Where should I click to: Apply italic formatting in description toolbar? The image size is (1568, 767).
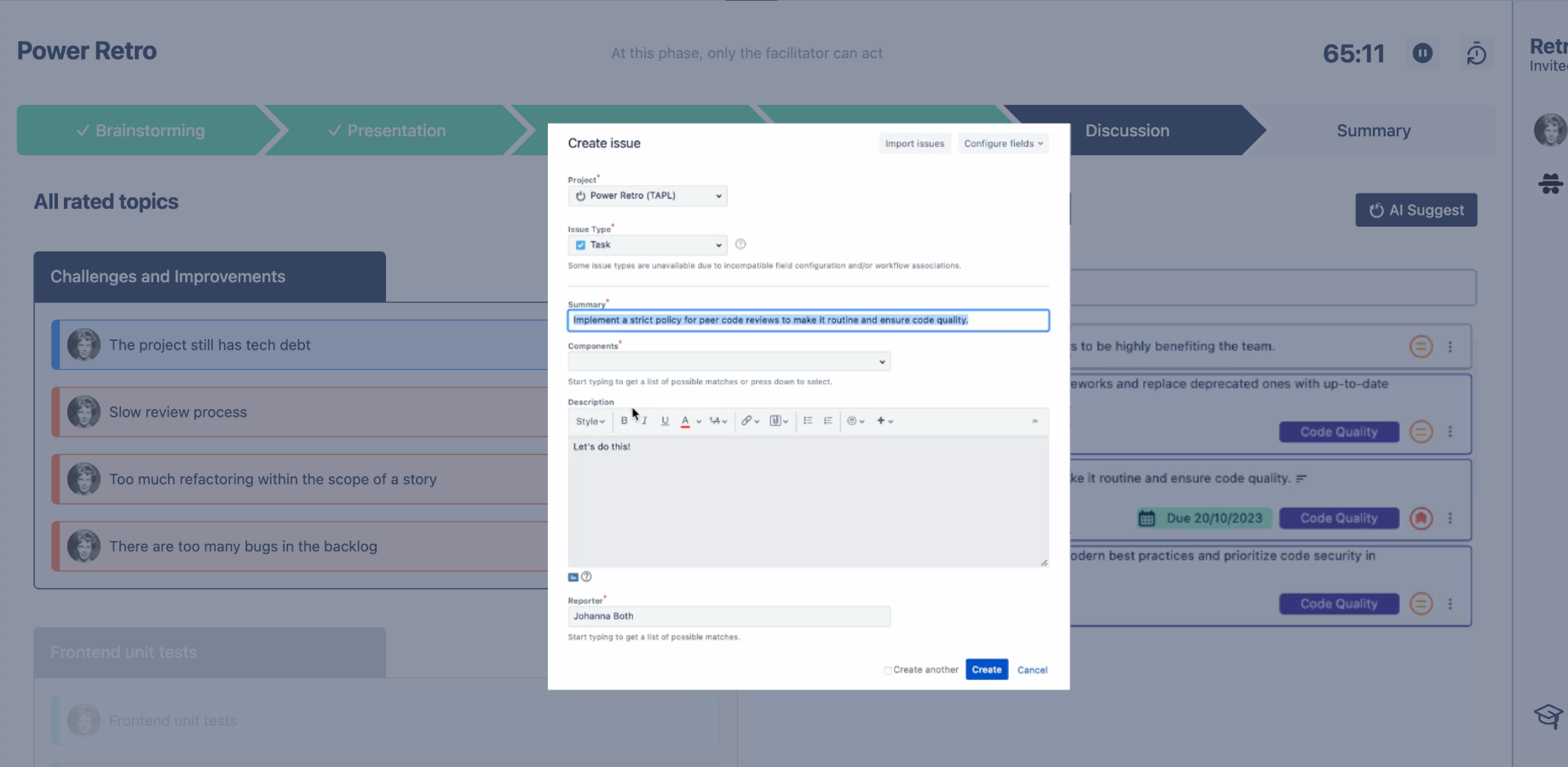[x=644, y=421]
